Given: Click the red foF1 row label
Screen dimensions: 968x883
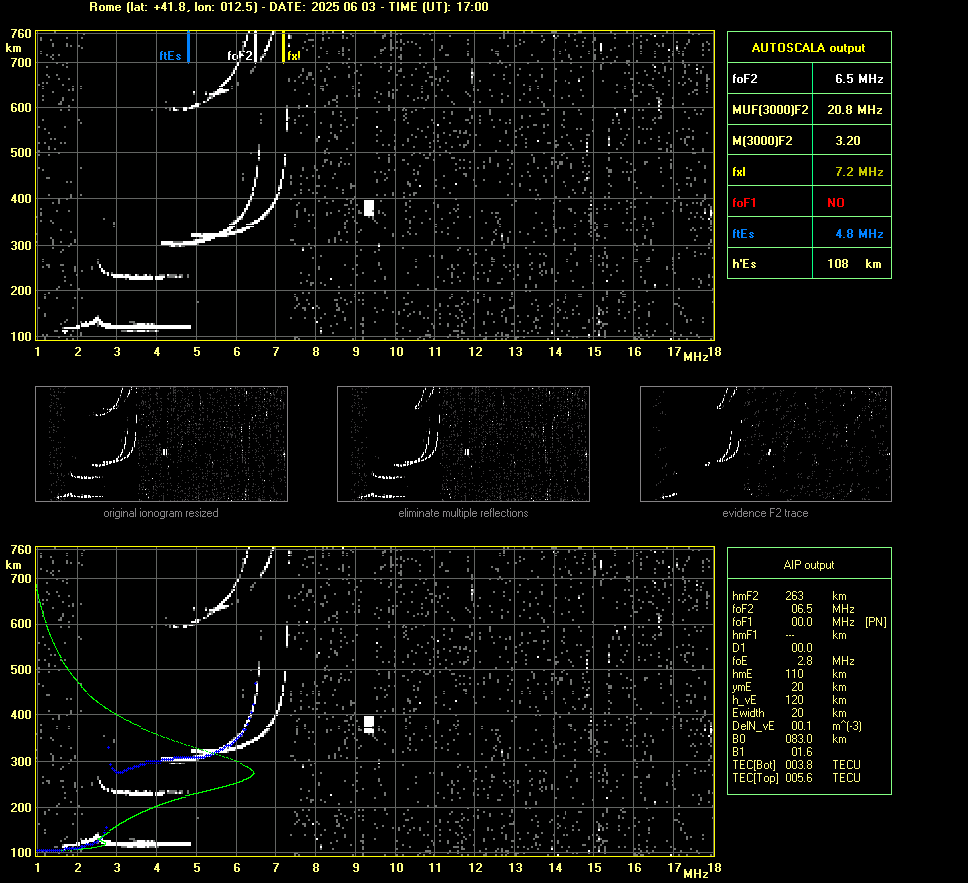Looking at the screenshot, I should (746, 203).
